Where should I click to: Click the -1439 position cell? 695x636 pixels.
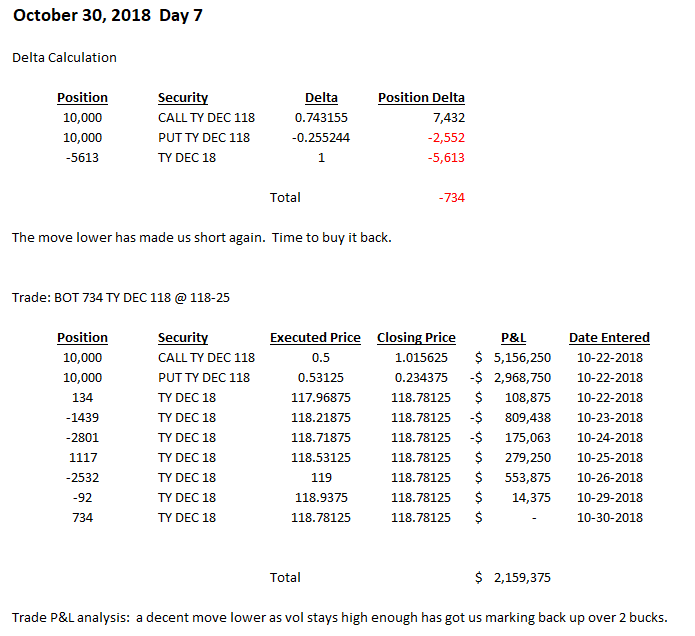[82, 418]
